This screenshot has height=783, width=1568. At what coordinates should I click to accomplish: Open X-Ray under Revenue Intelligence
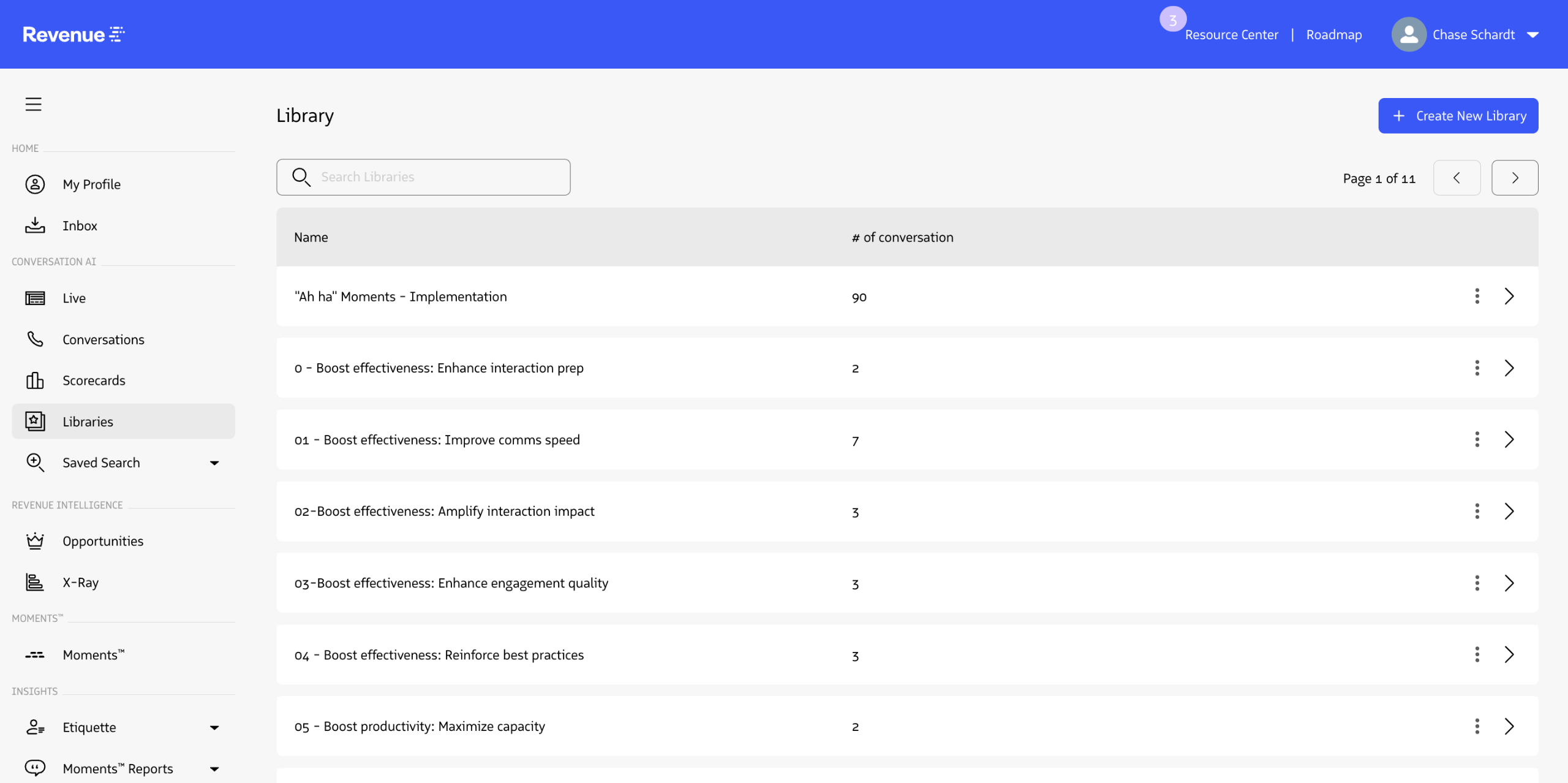point(80,583)
